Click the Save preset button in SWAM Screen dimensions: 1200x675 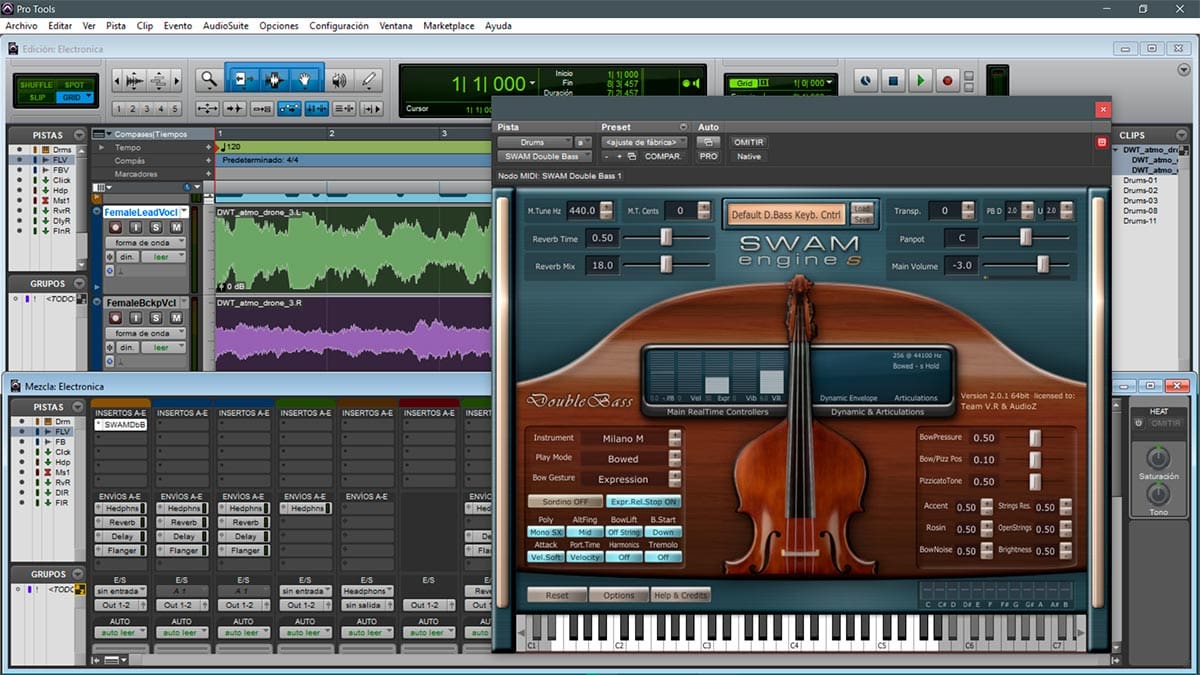click(x=862, y=218)
